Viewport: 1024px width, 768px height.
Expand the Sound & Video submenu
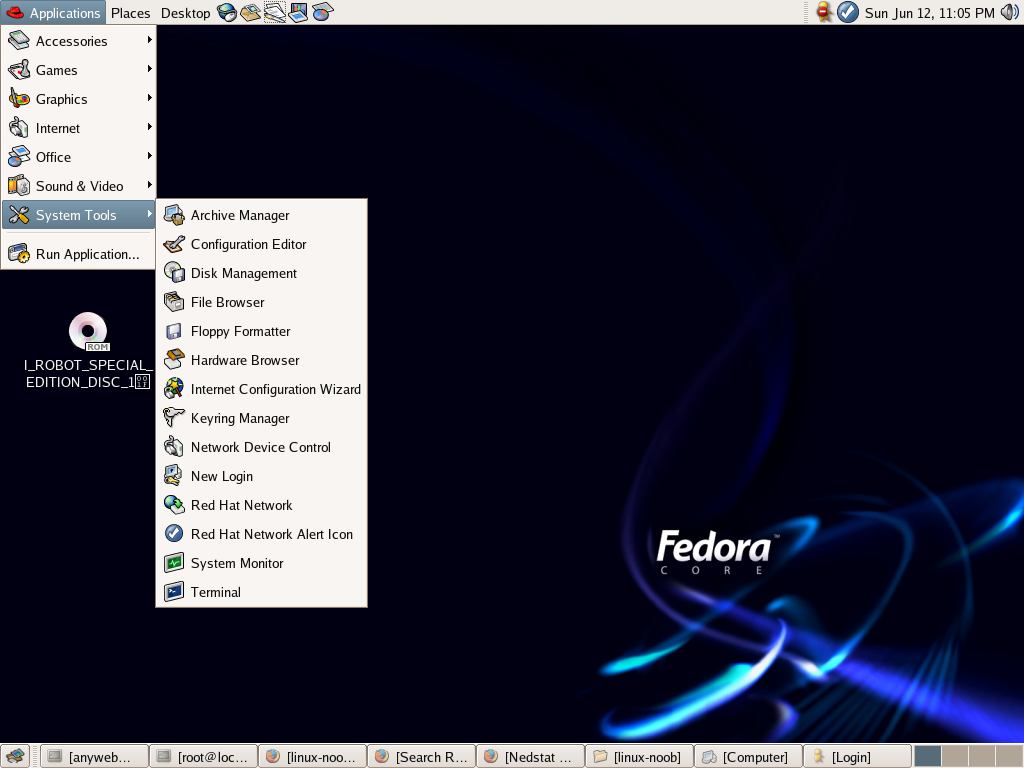[x=79, y=186]
